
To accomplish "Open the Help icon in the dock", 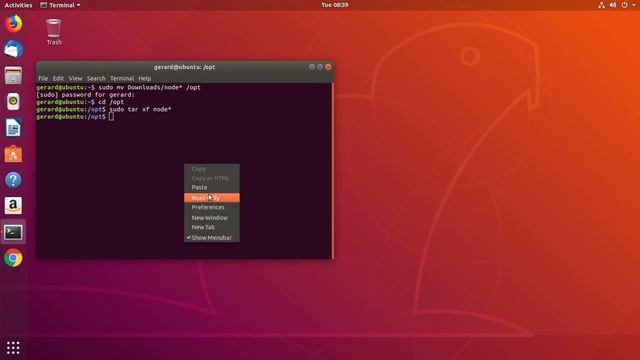I will (x=13, y=180).
